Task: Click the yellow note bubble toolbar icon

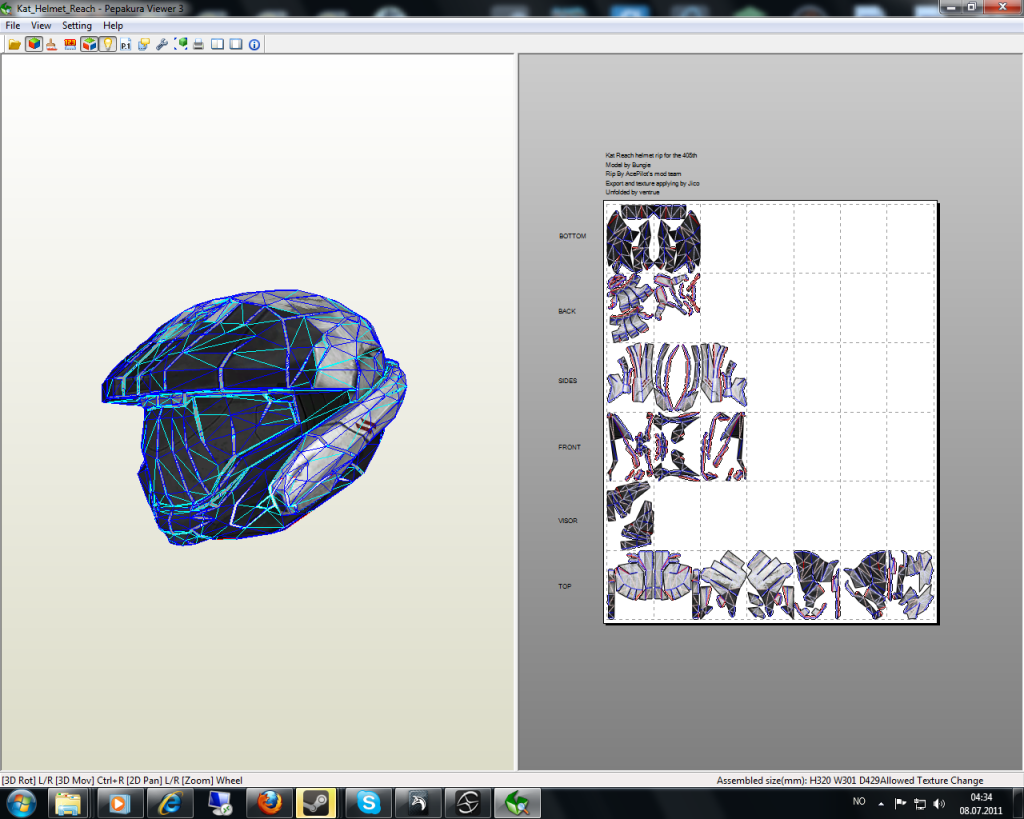Action: (144, 44)
